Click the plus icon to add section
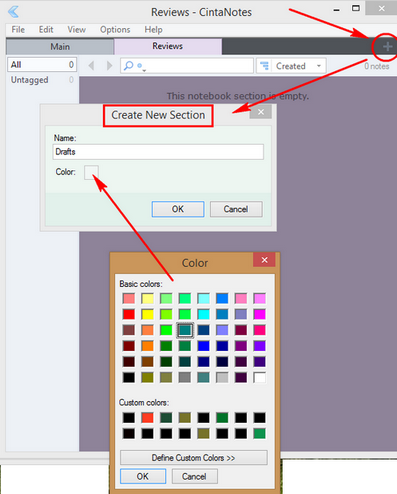Screen dimensions: 397x494 (387, 47)
